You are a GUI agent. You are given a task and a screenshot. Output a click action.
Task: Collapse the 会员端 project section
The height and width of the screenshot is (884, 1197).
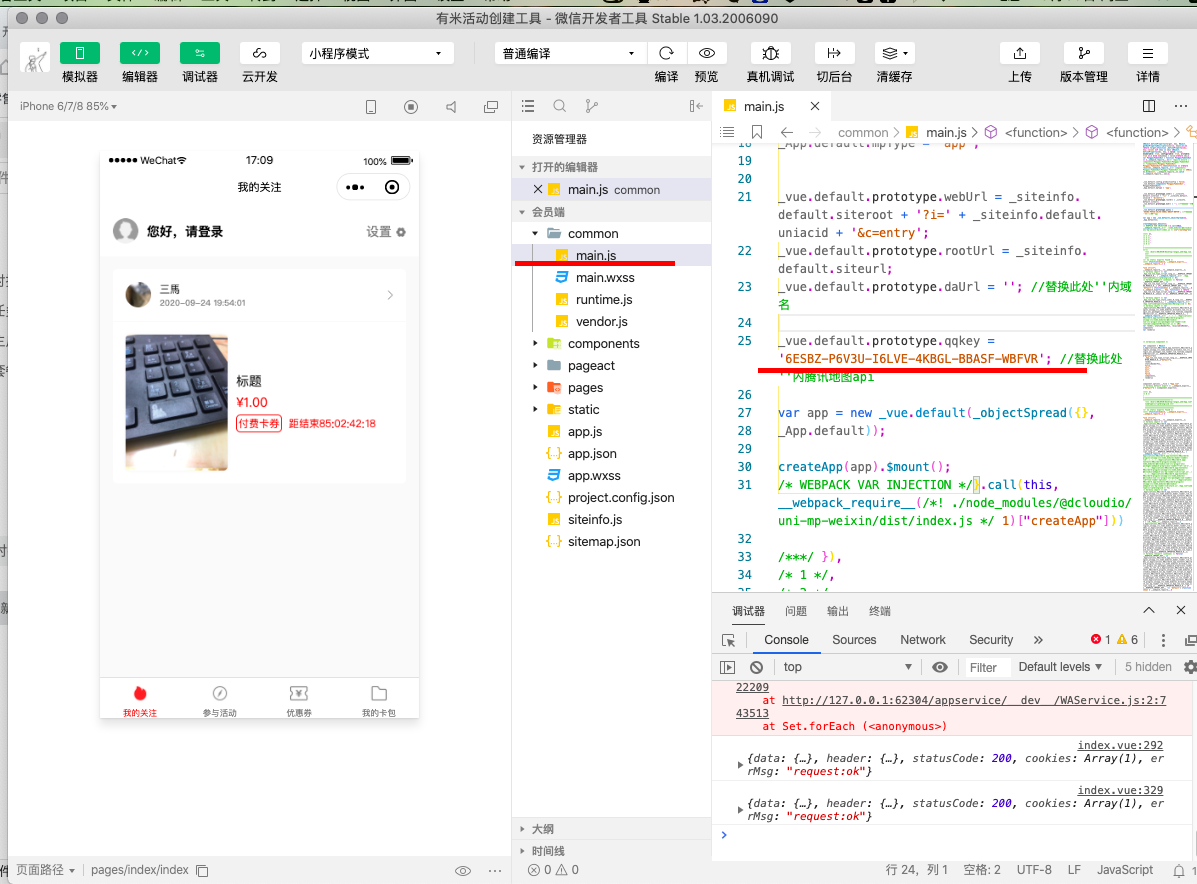[522, 212]
